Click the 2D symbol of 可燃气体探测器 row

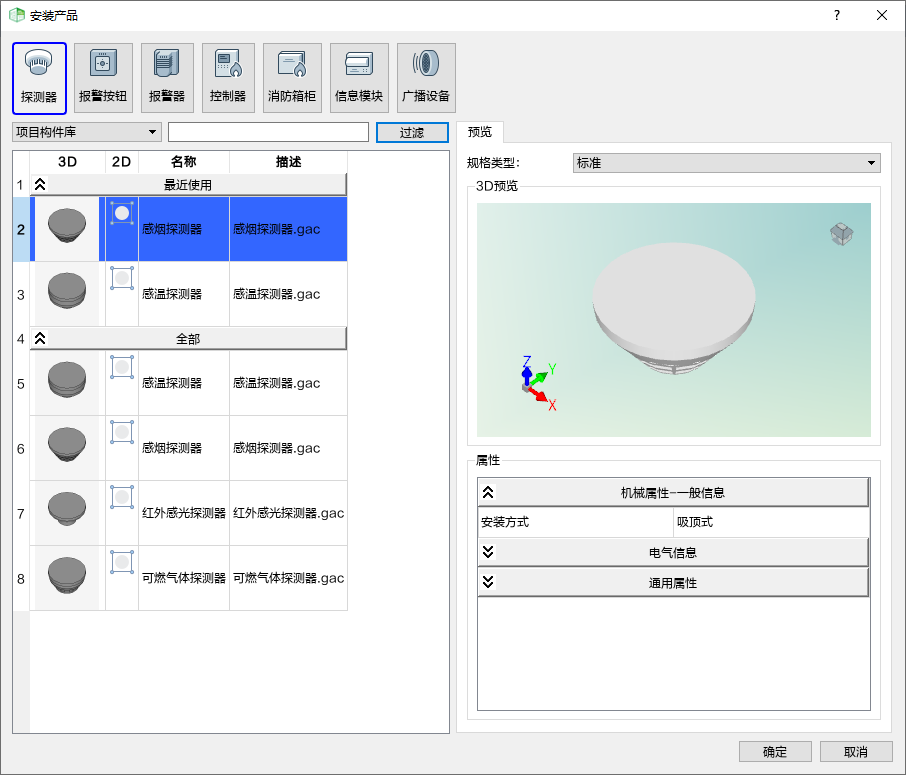(x=122, y=562)
